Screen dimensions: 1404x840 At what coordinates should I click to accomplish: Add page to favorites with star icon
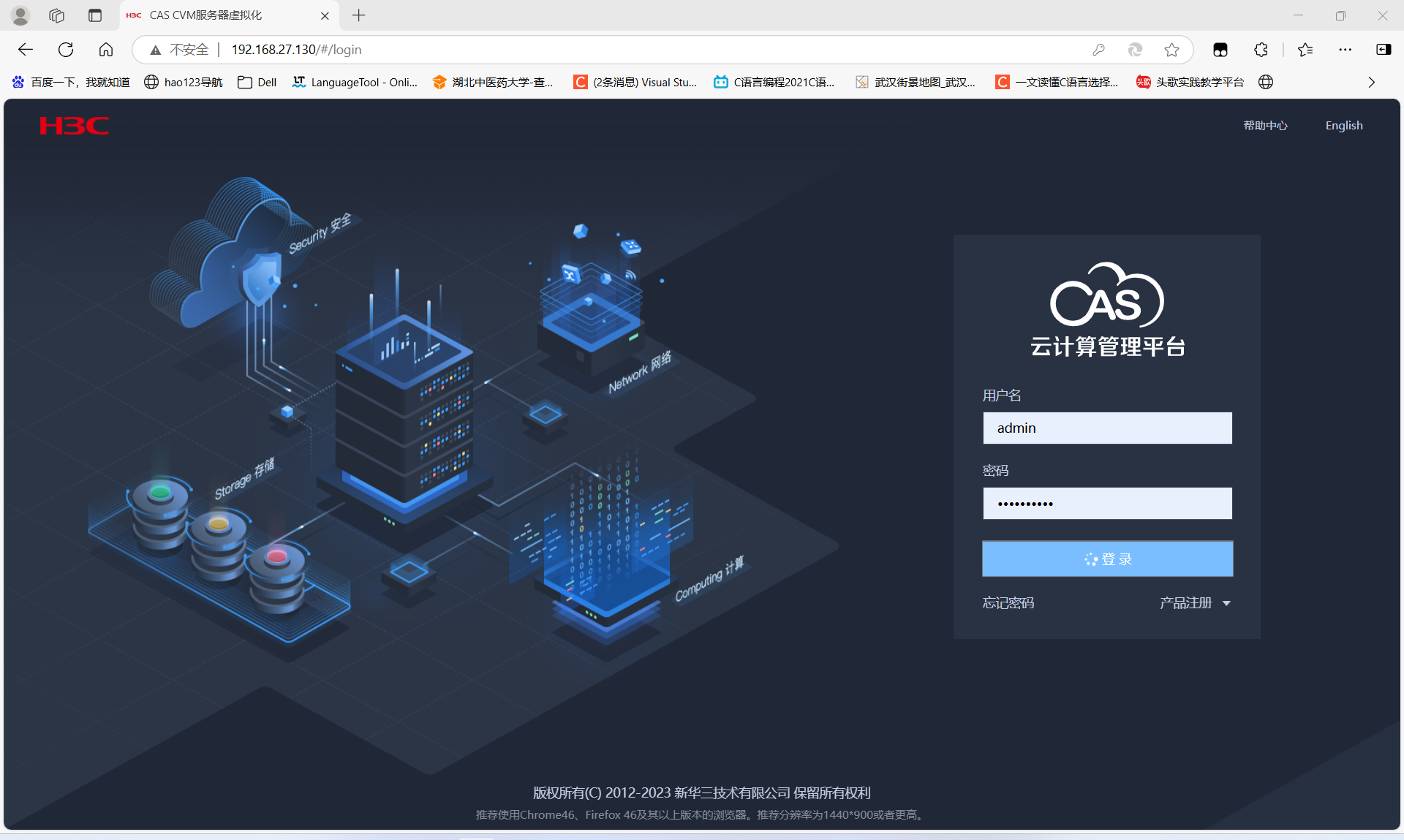pyautogui.click(x=1171, y=50)
